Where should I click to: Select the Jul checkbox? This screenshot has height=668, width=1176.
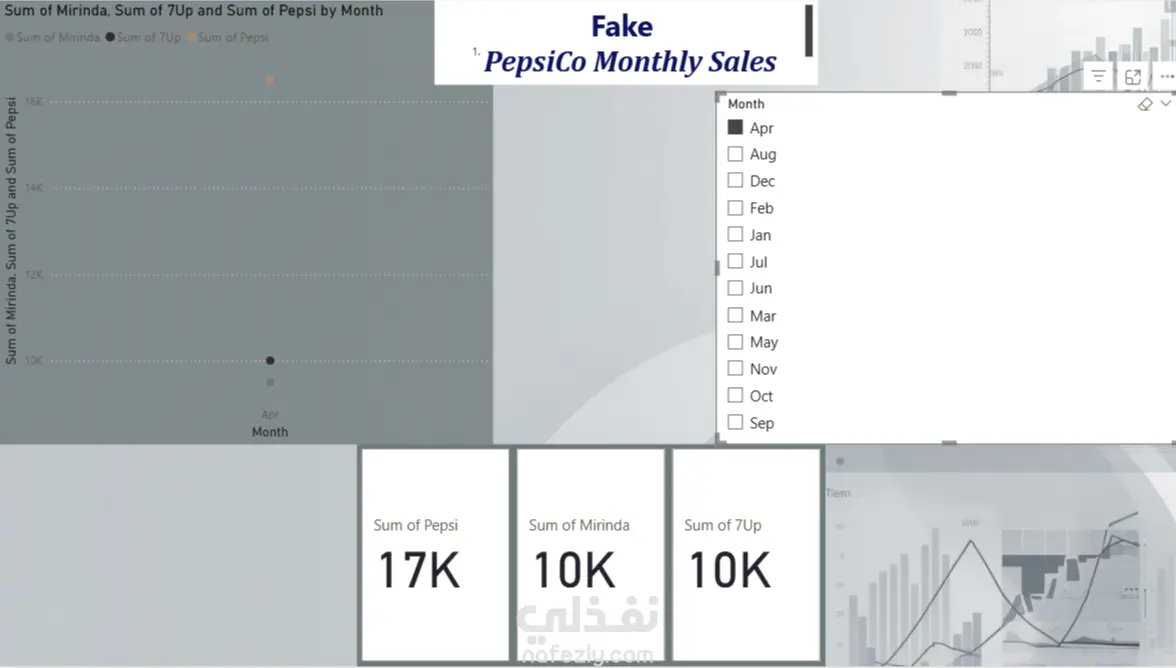(735, 262)
